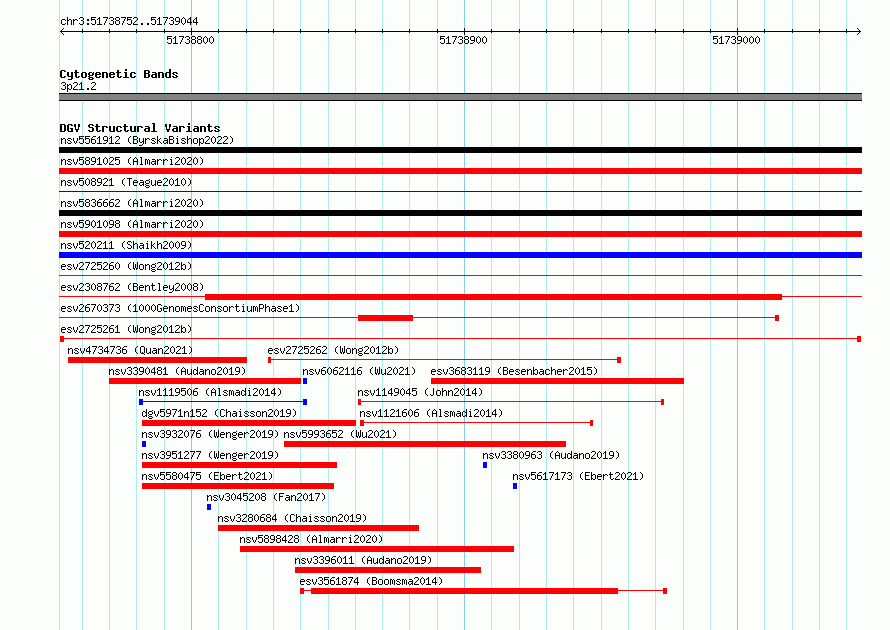Click the blue marker under nsv3380963 (Audano2019)
890x630 pixels.
tap(485, 465)
